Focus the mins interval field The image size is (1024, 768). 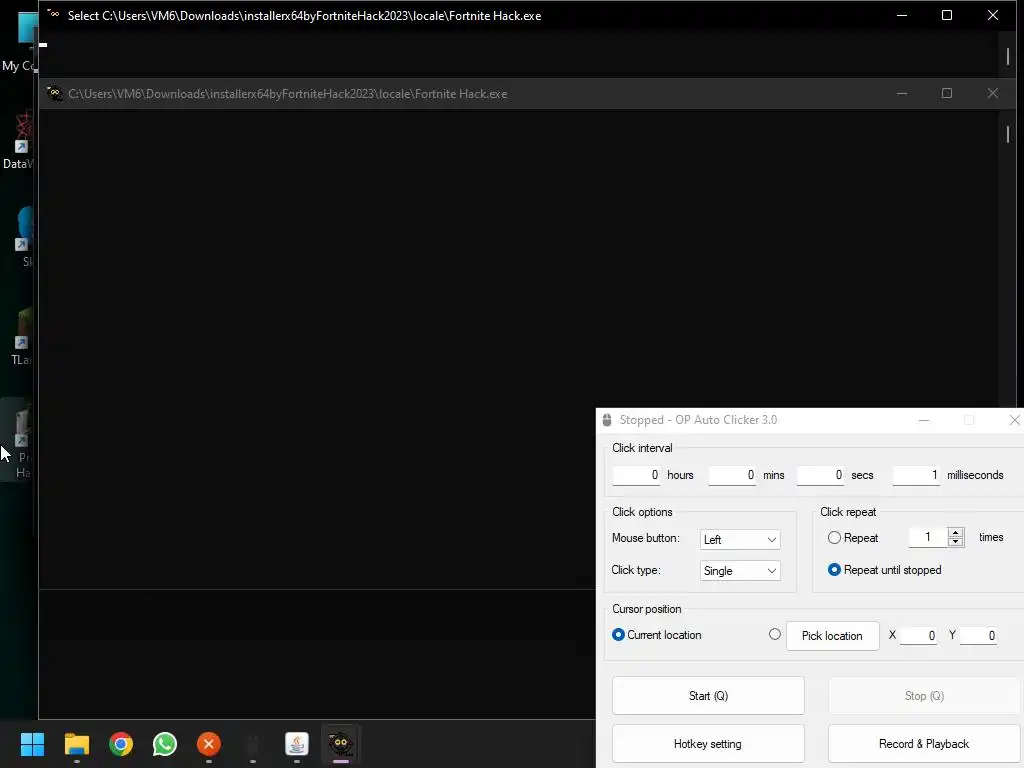coord(732,475)
